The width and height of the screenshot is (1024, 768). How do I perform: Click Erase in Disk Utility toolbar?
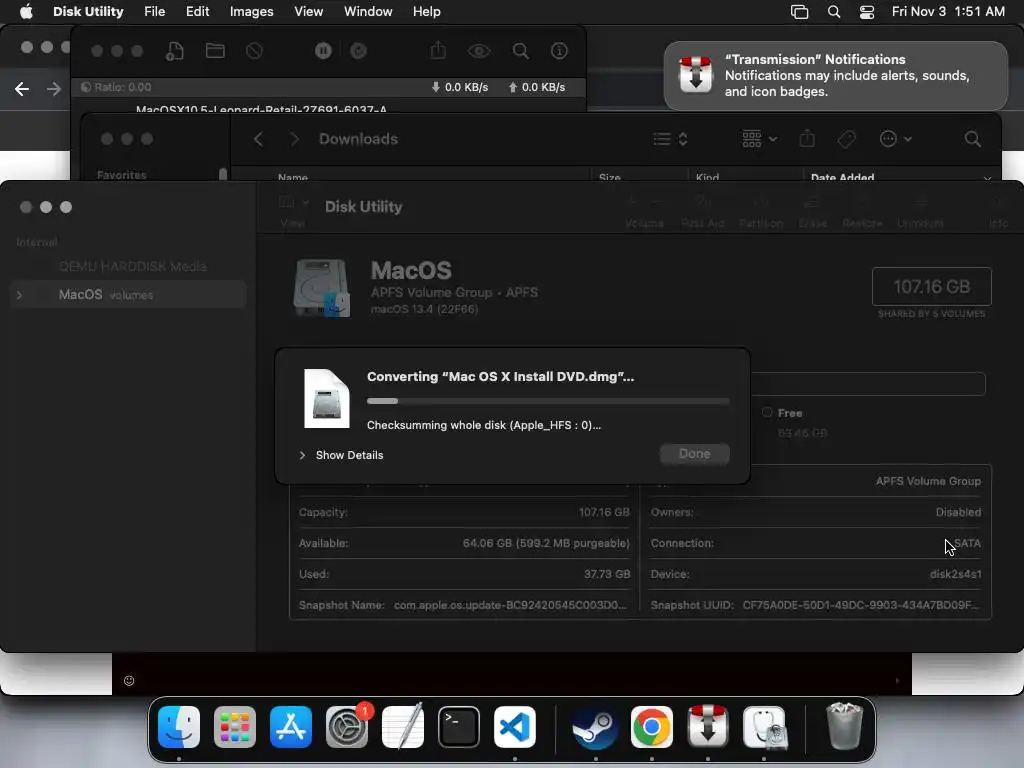click(812, 212)
